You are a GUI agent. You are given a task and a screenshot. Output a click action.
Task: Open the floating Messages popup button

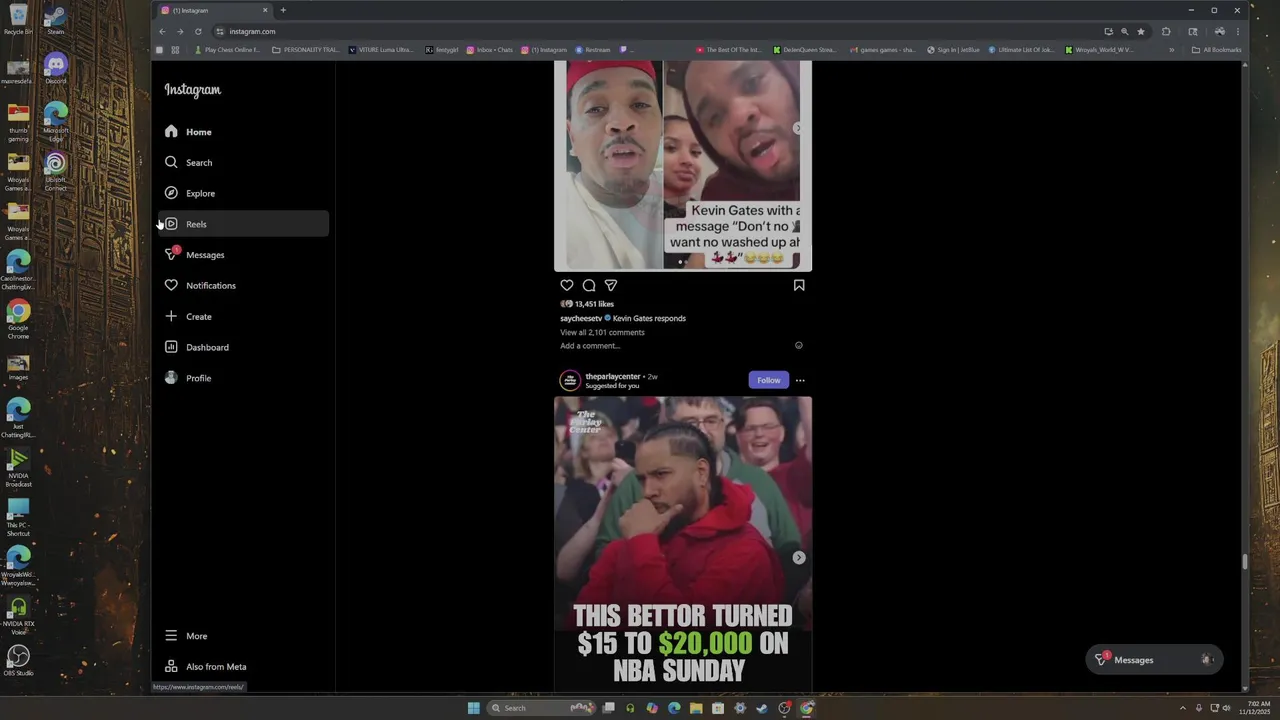pos(1154,660)
